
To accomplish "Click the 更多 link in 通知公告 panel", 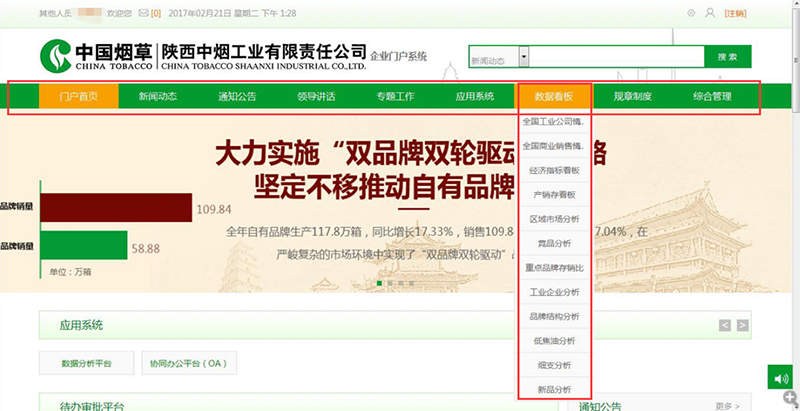I will click(x=727, y=406).
